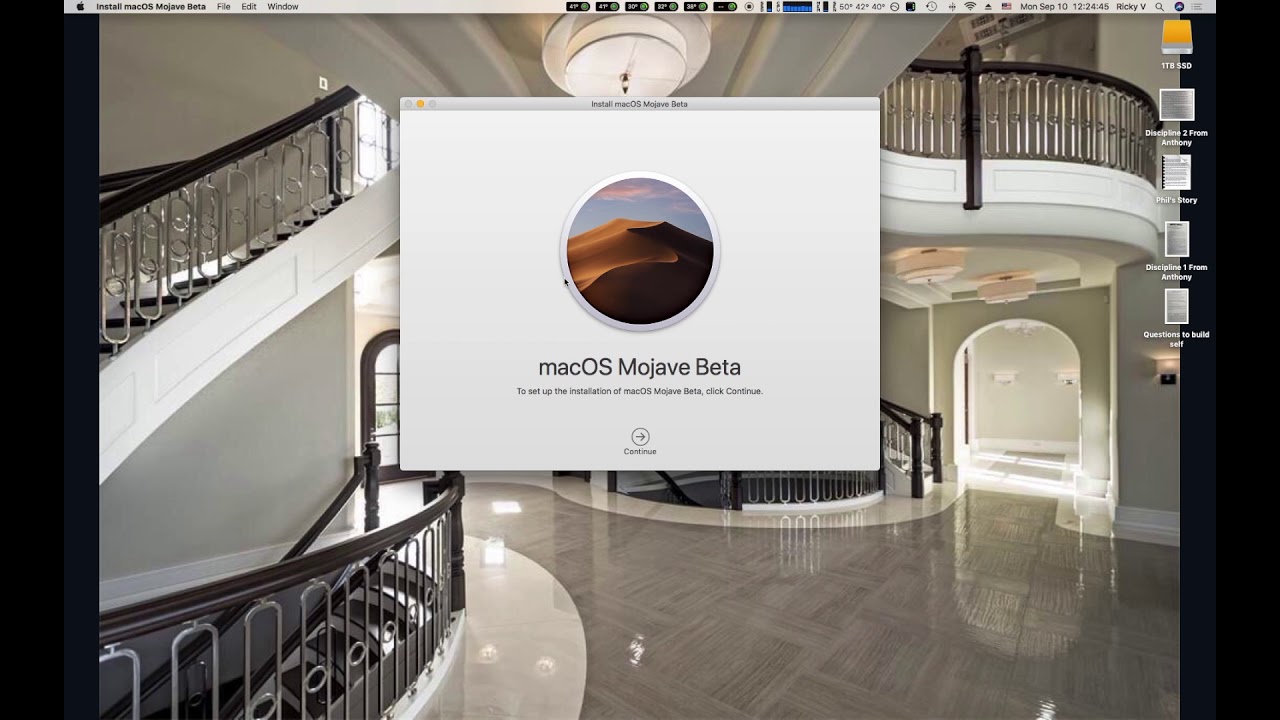
Task: Click the date and time clock
Action: (x=1064, y=6)
